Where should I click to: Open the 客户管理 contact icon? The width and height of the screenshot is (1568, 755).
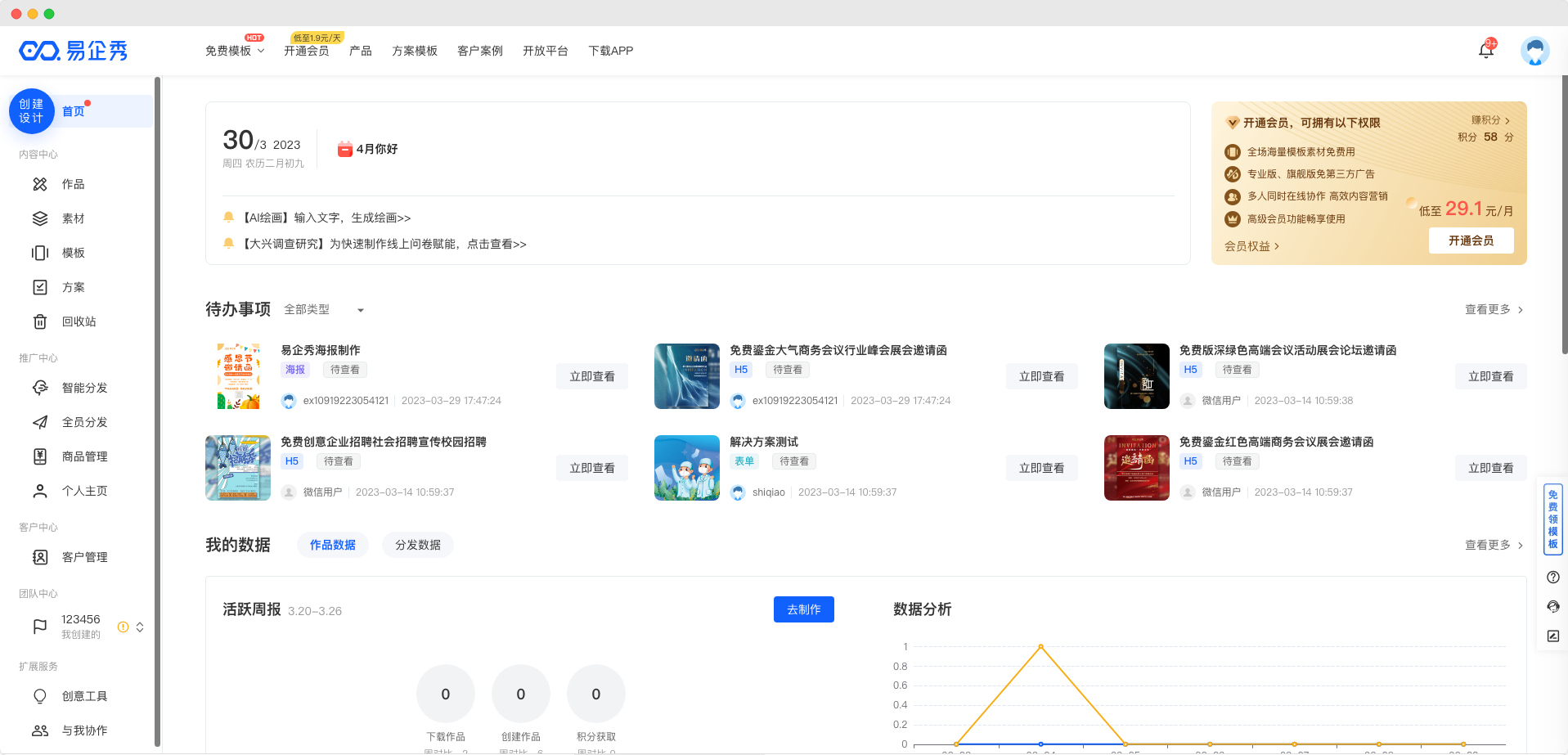click(x=40, y=558)
